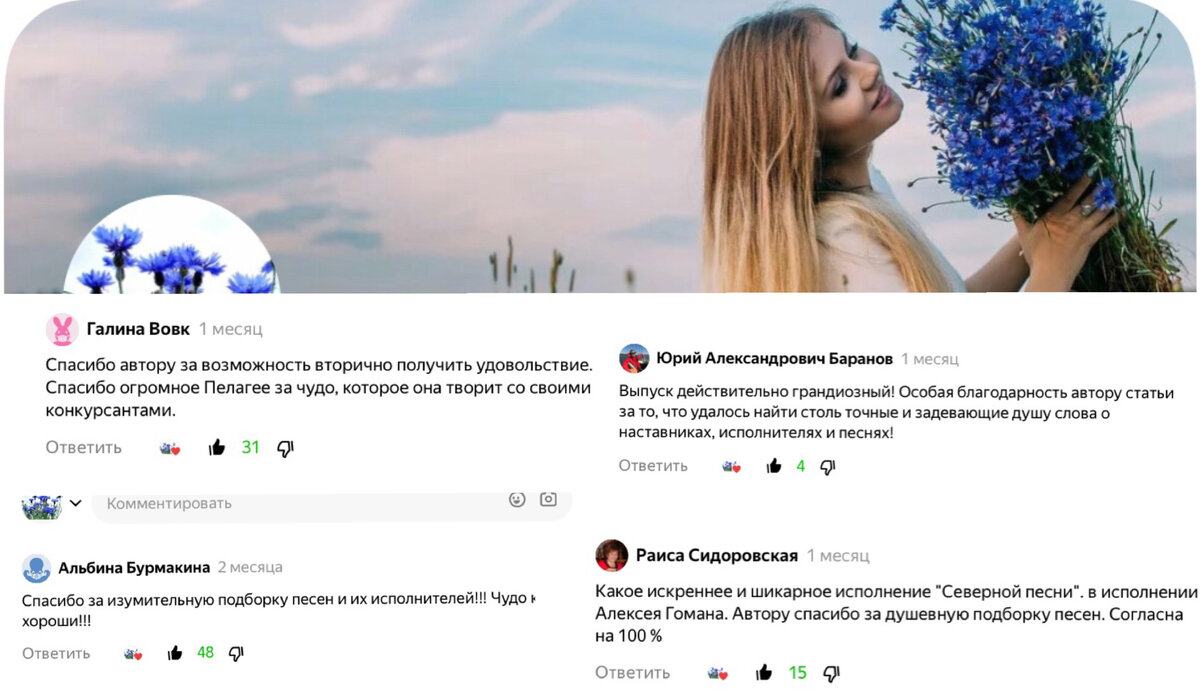The image size is (1200, 696).
Task: Open emoji picker in comment field
Action: point(517,499)
